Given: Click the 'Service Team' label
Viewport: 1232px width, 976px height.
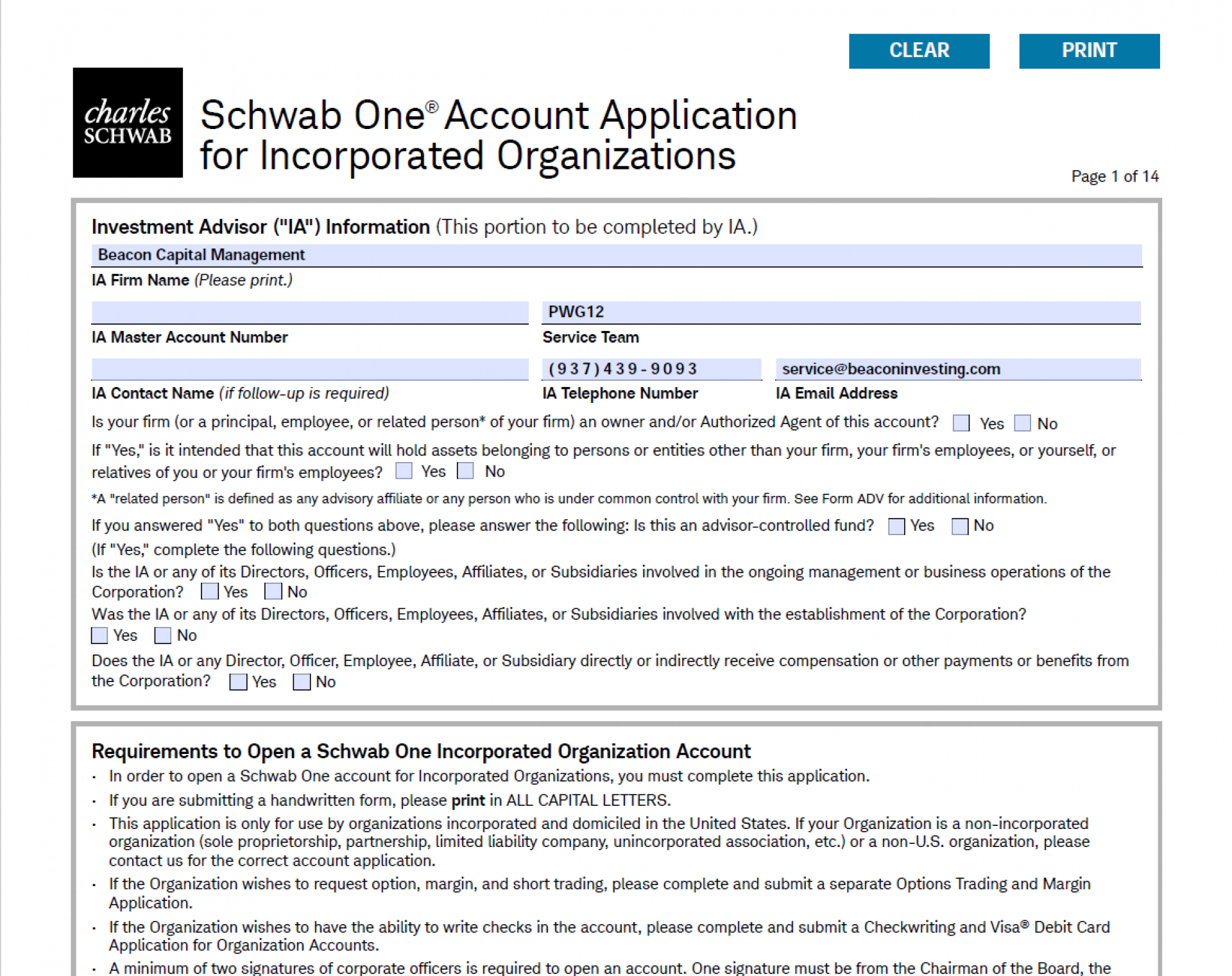Looking at the screenshot, I should pyautogui.click(x=590, y=338).
